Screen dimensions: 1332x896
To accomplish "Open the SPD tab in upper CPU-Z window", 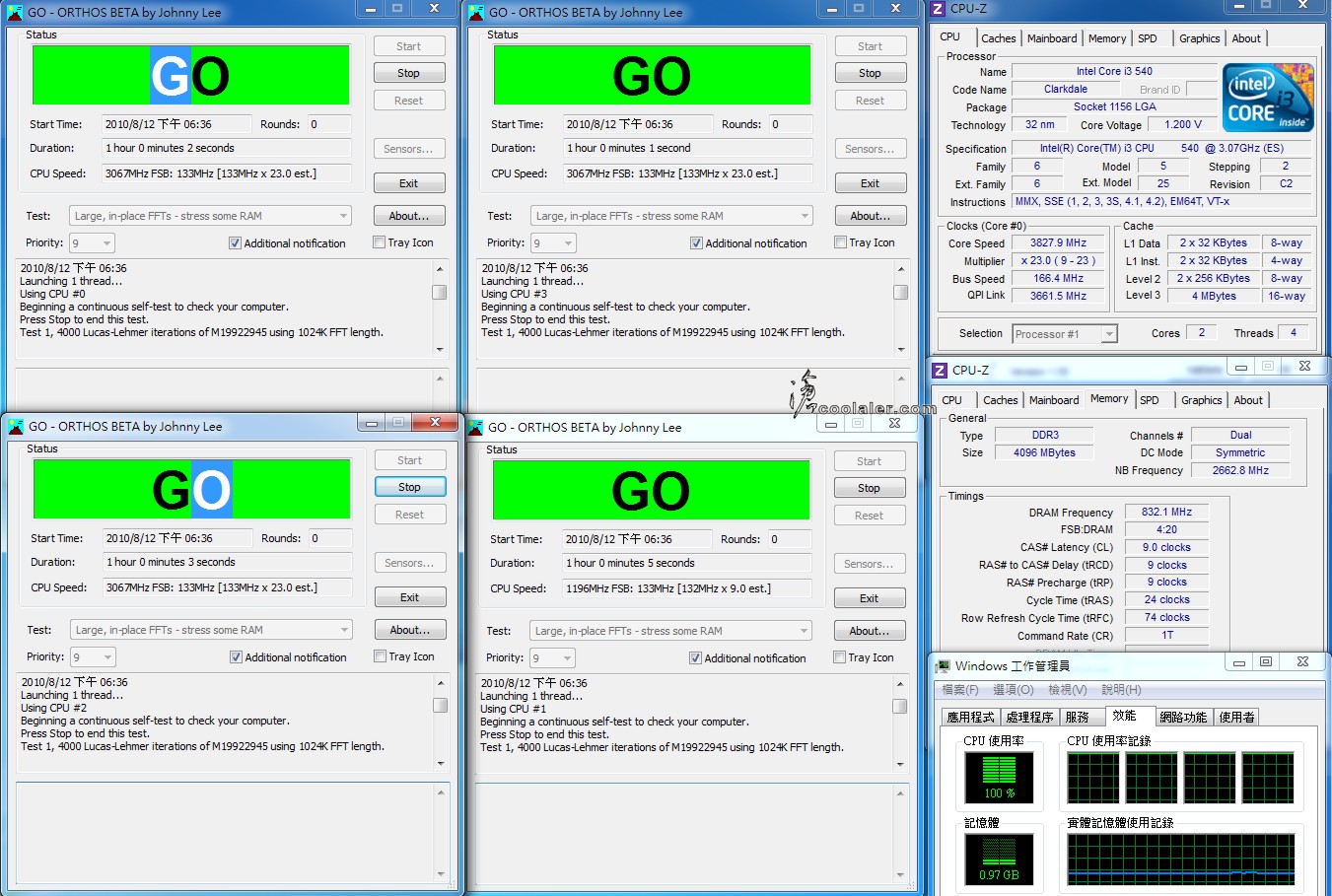I will click(x=1148, y=38).
